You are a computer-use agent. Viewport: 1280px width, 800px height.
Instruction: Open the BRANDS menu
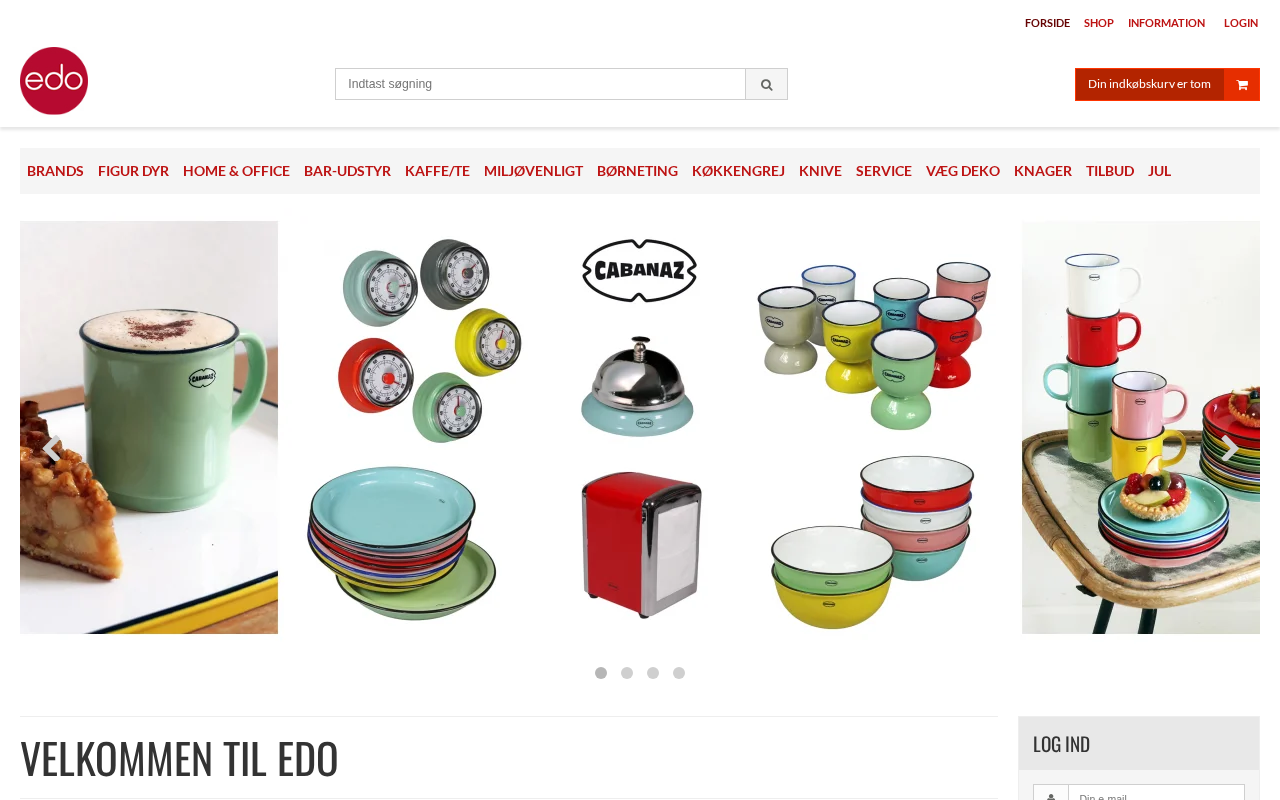pos(55,171)
